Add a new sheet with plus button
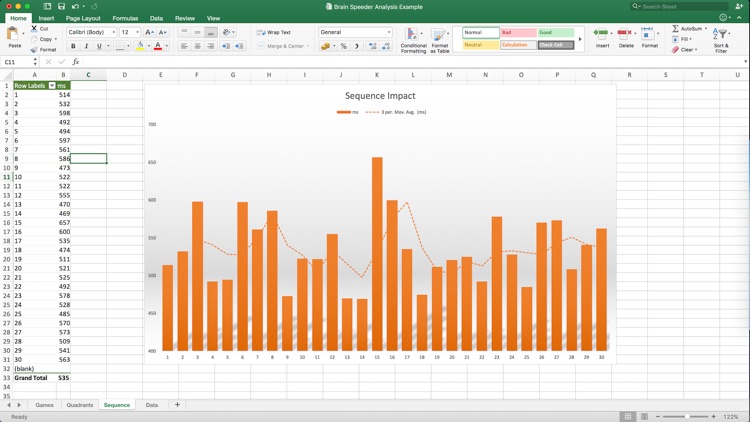750x422 pixels. tap(177, 405)
